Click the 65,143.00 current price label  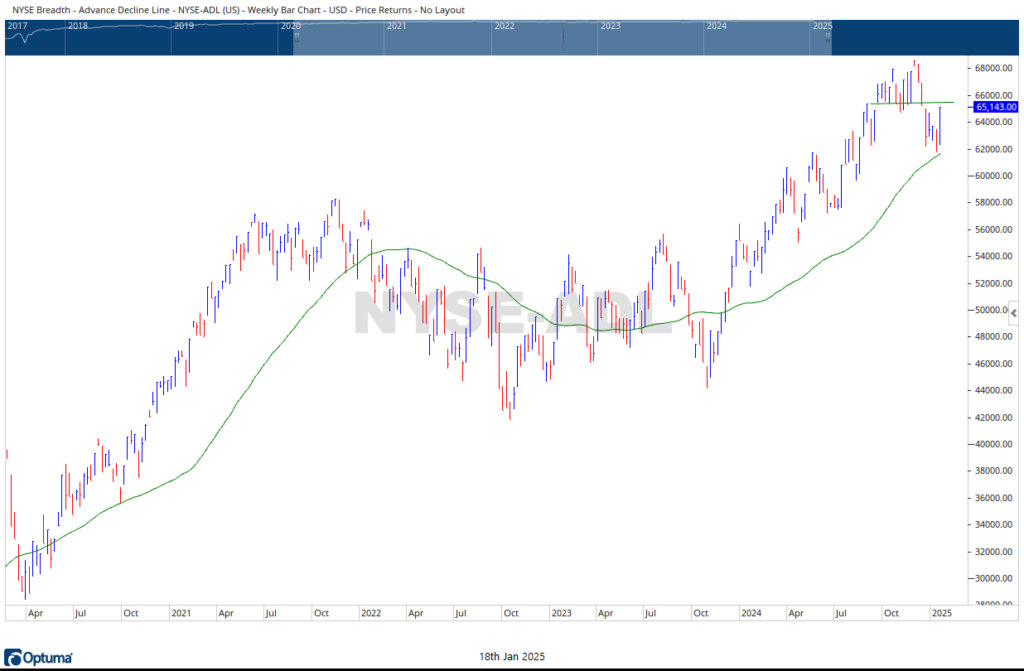click(995, 107)
